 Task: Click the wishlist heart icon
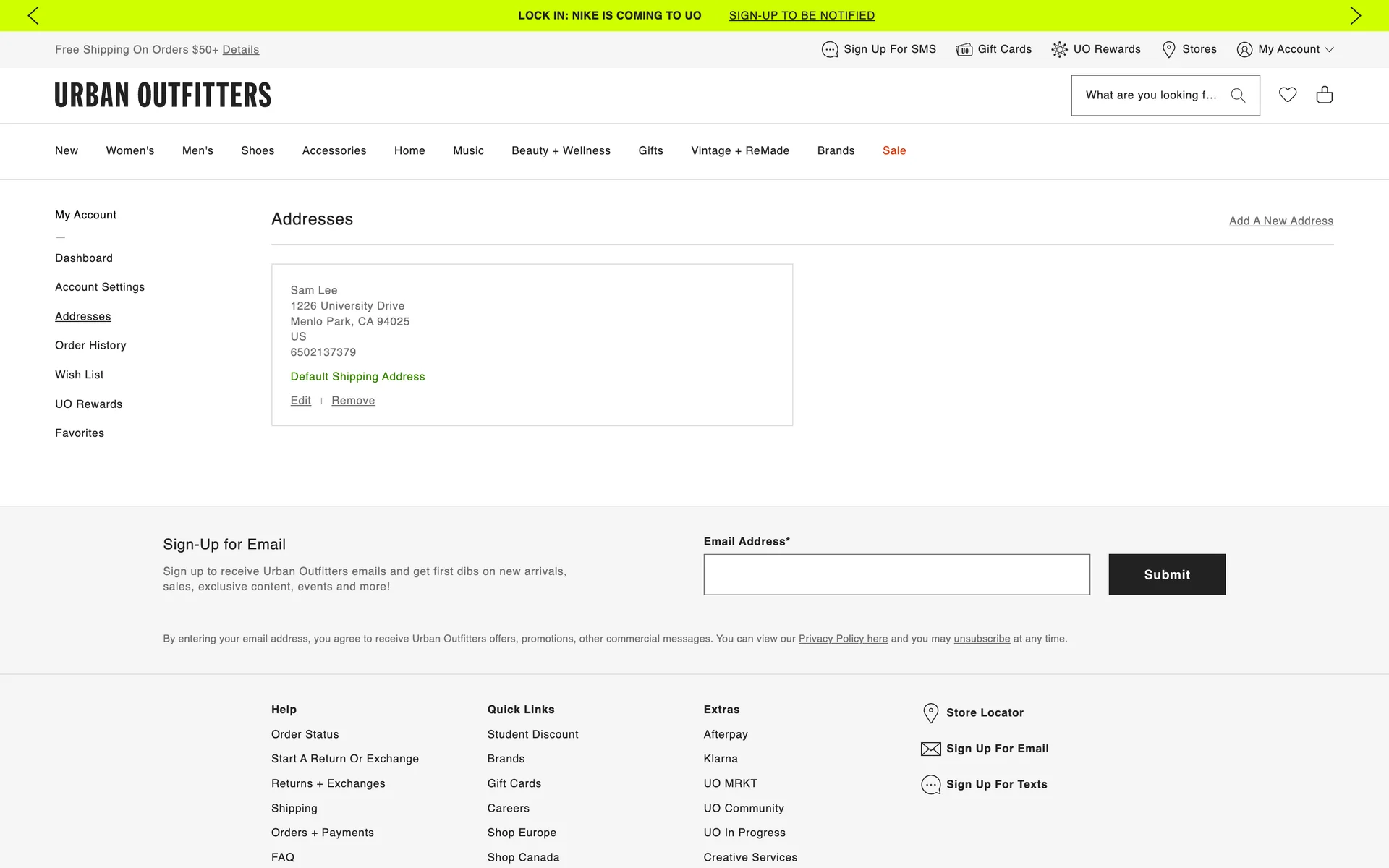[1287, 95]
